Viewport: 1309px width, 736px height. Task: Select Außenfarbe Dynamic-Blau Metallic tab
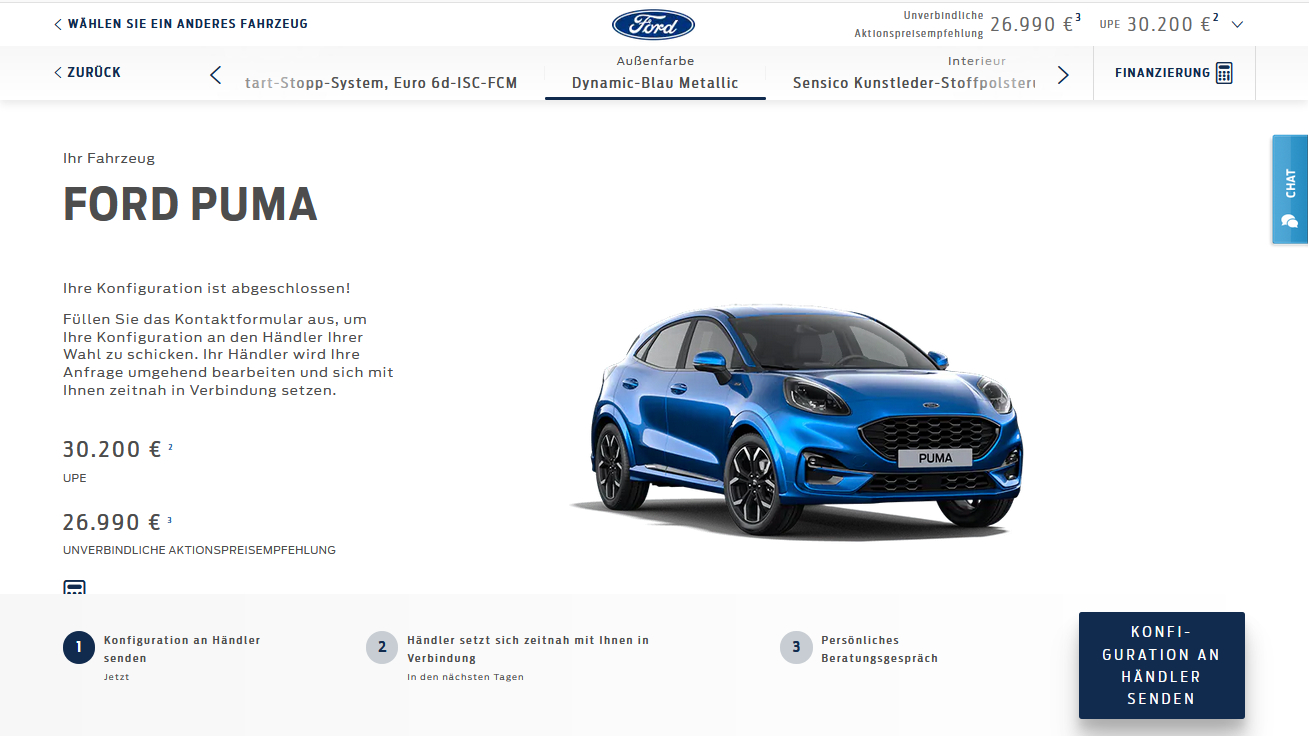coord(655,74)
